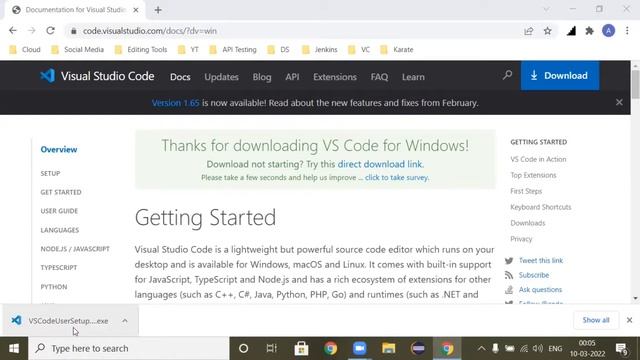Select the FAQ nav item
The width and height of the screenshot is (640, 360).
tap(379, 77)
